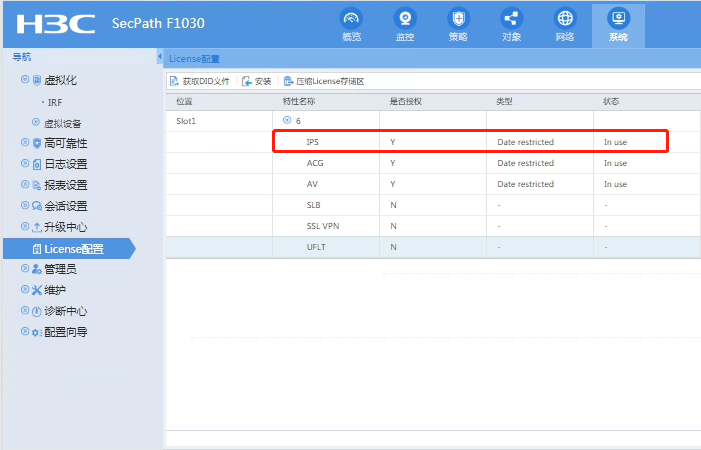Click the License配置 item icon
This screenshot has width=701, height=450.
[x=37, y=249]
